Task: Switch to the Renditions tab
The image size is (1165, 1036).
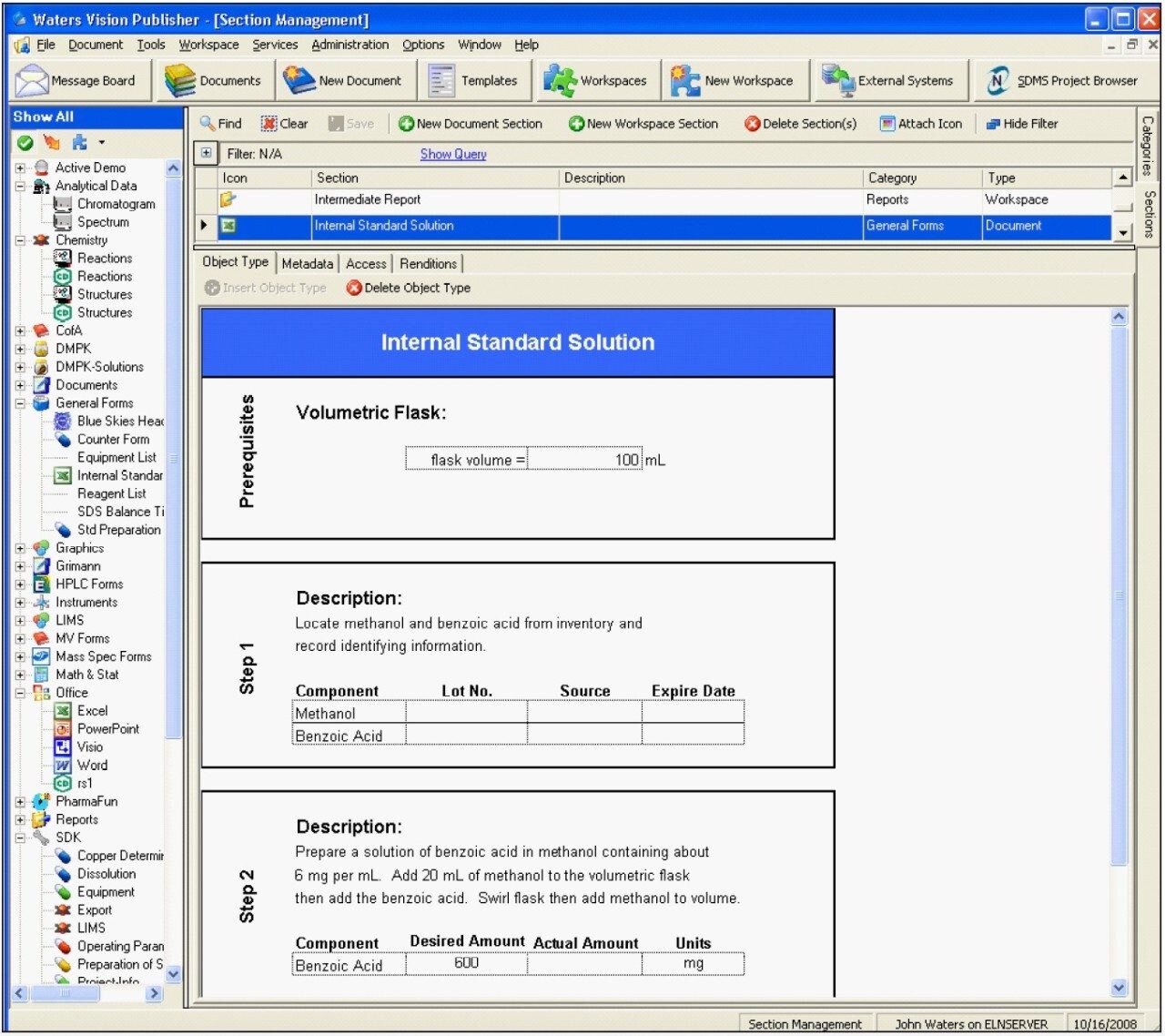Action: point(428,264)
